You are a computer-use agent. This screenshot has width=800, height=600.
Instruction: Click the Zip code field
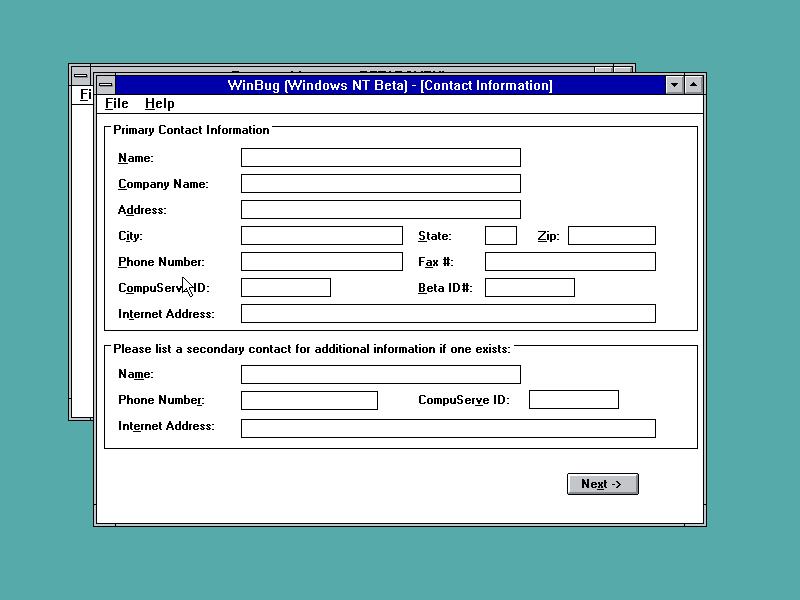(612, 236)
